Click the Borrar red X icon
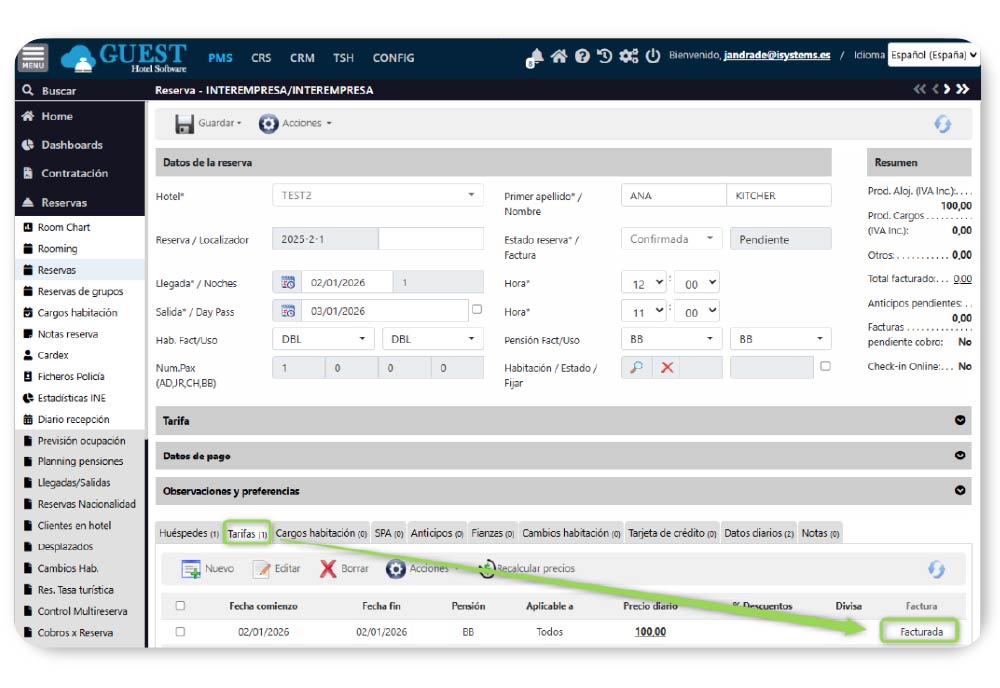 (x=328, y=569)
